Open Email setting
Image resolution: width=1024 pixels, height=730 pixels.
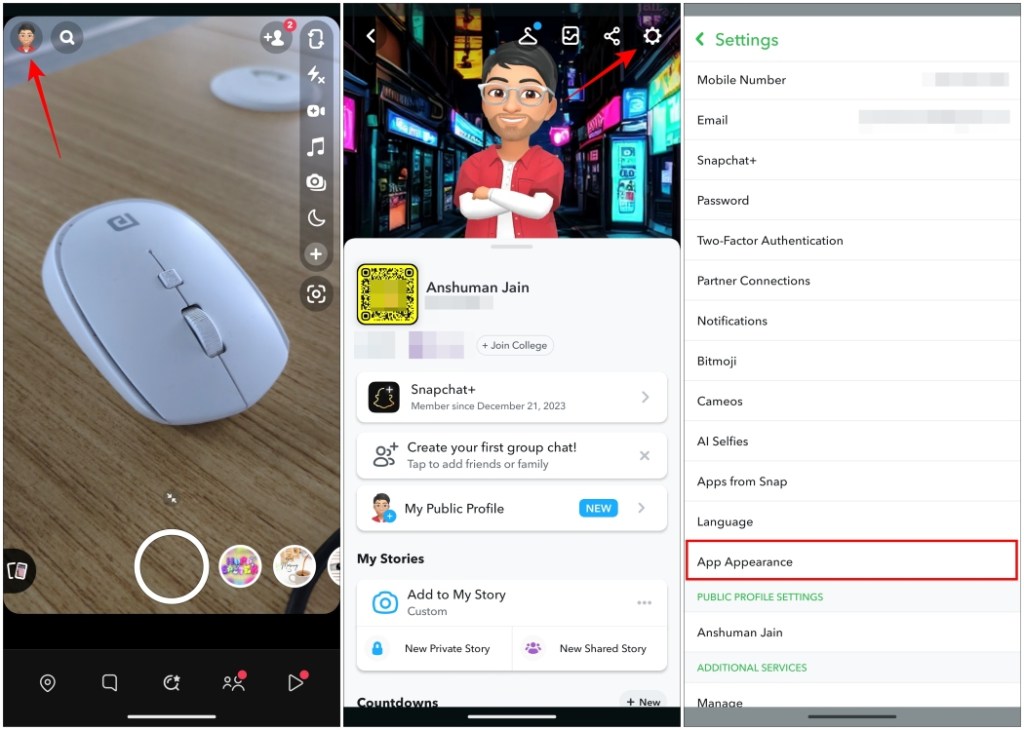(x=852, y=120)
